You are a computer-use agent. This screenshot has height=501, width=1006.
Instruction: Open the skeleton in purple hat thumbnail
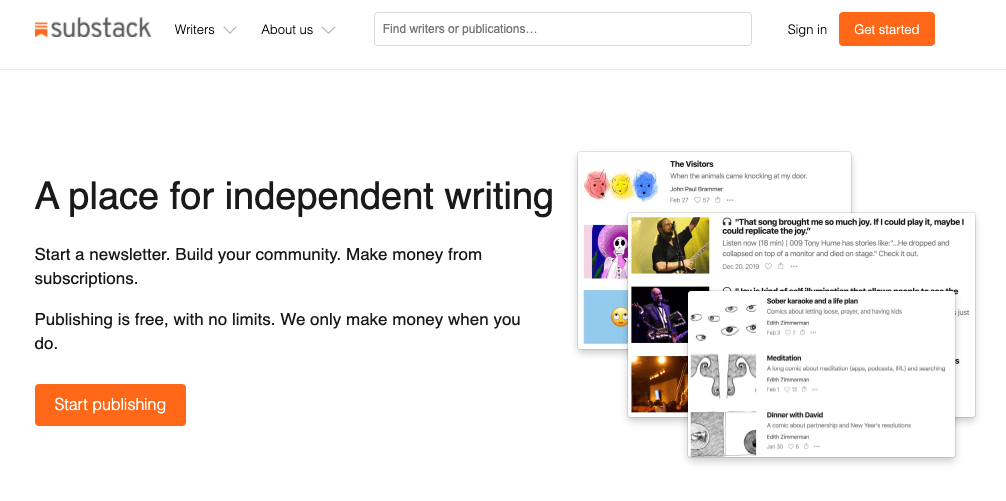[606, 251]
